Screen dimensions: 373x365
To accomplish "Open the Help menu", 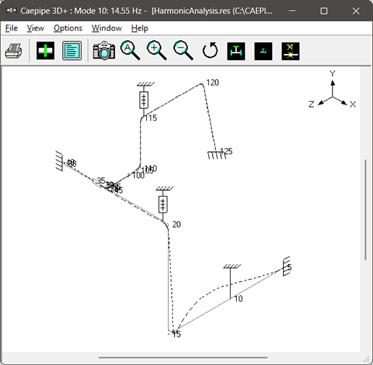I will [140, 28].
